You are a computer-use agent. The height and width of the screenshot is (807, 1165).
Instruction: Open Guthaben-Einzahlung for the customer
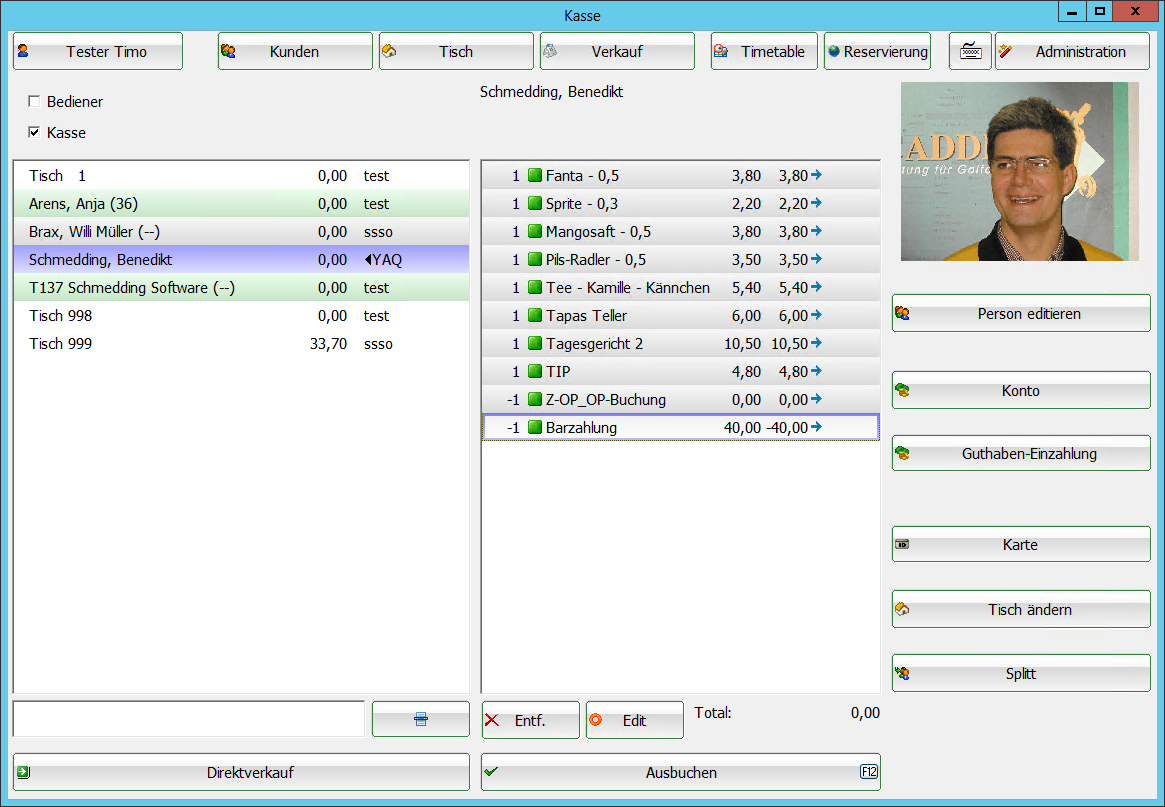pos(1021,454)
